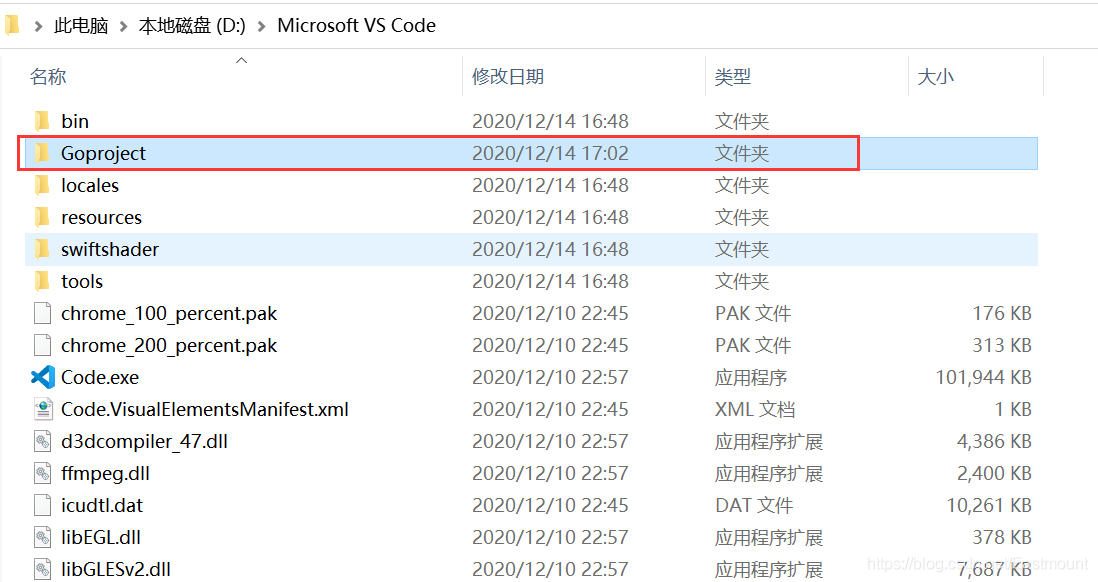Click the 10,261 KB size of icudtl.dat
Image resolution: width=1098 pixels, height=582 pixels.
coord(989,506)
